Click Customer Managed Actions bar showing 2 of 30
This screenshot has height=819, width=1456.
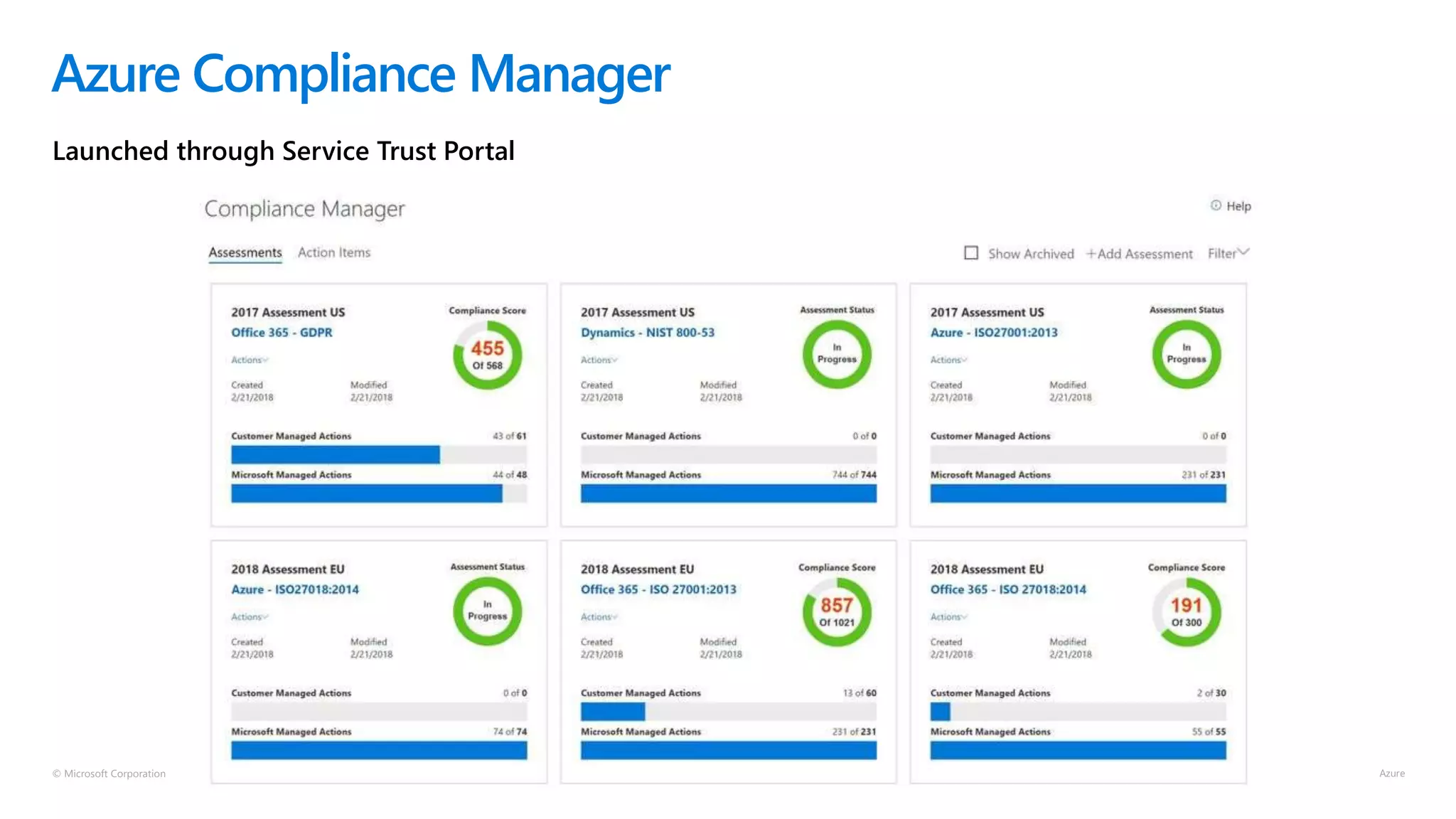tap(1078, 712)
